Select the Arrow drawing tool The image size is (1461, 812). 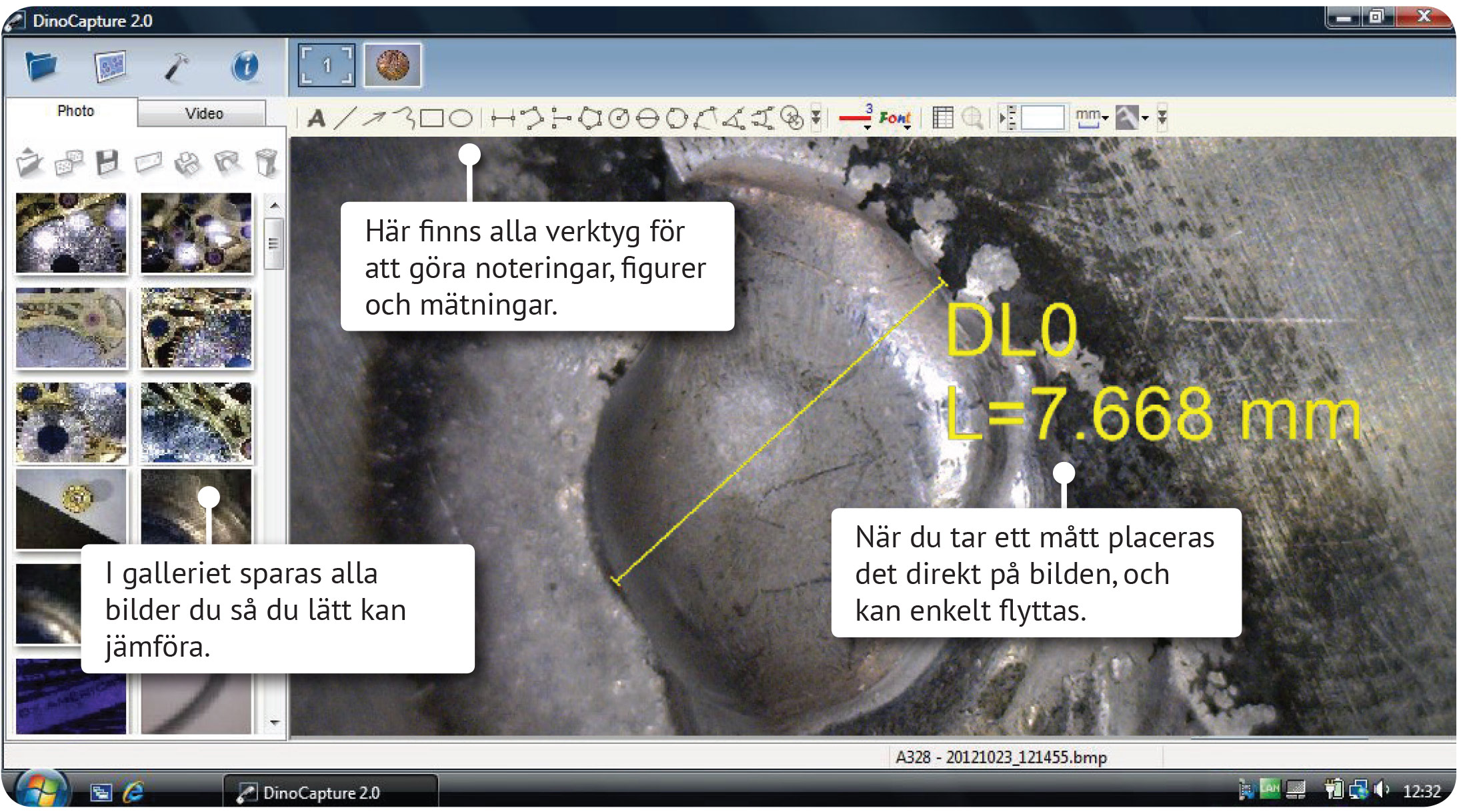(x=373, y=119)
